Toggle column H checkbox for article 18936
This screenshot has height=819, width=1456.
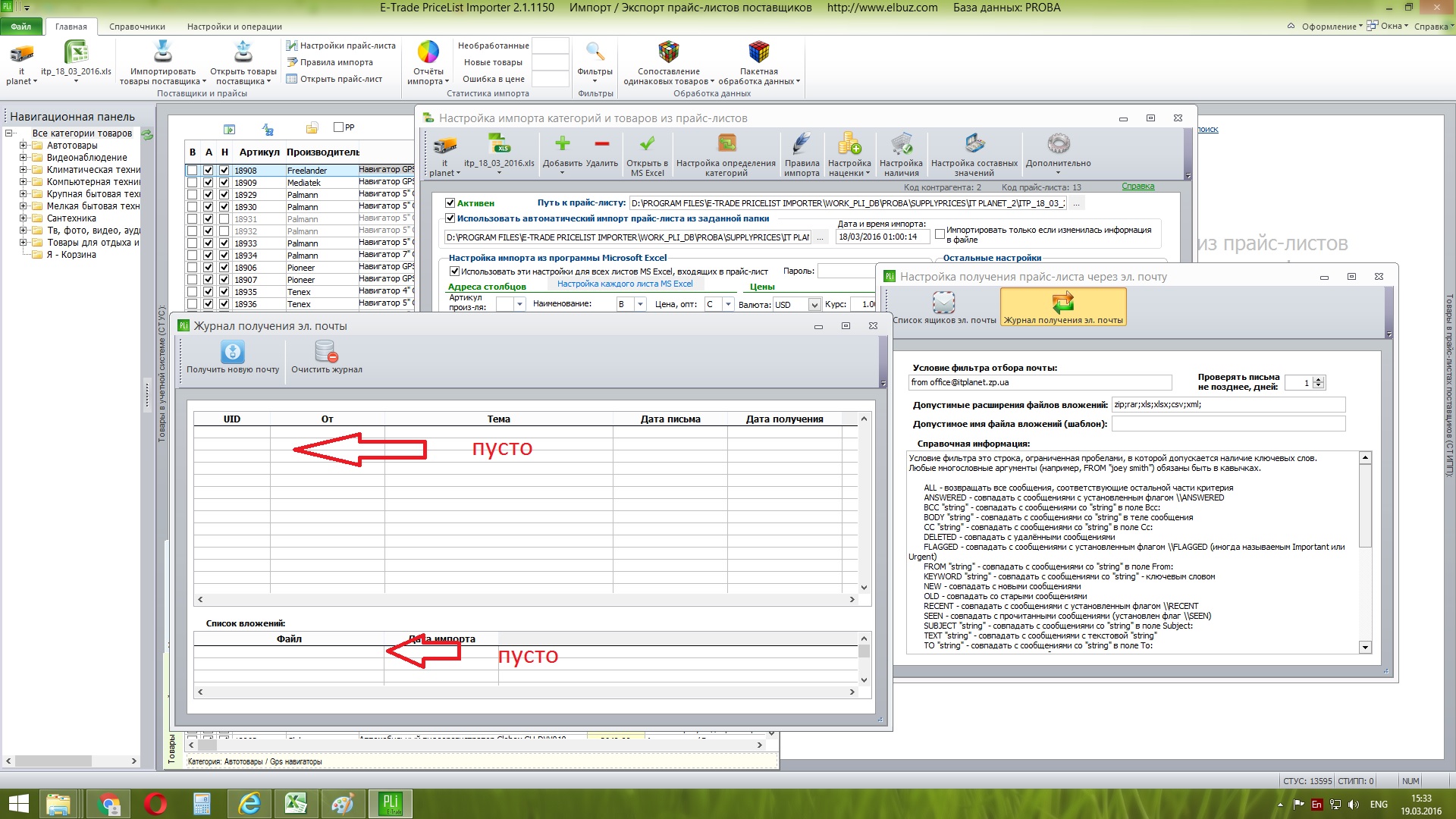[224, 304]
